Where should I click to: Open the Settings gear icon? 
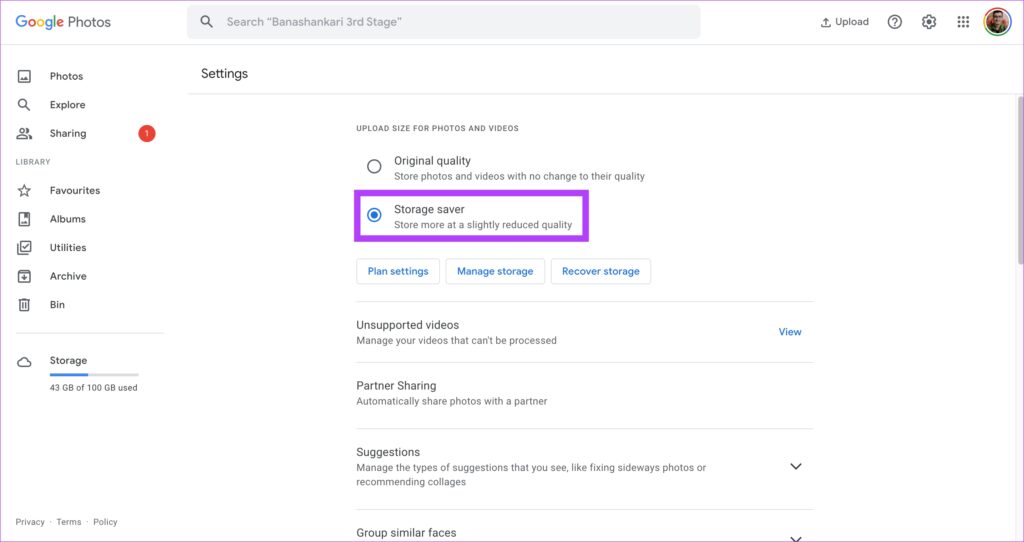click(x=929, y=22)
